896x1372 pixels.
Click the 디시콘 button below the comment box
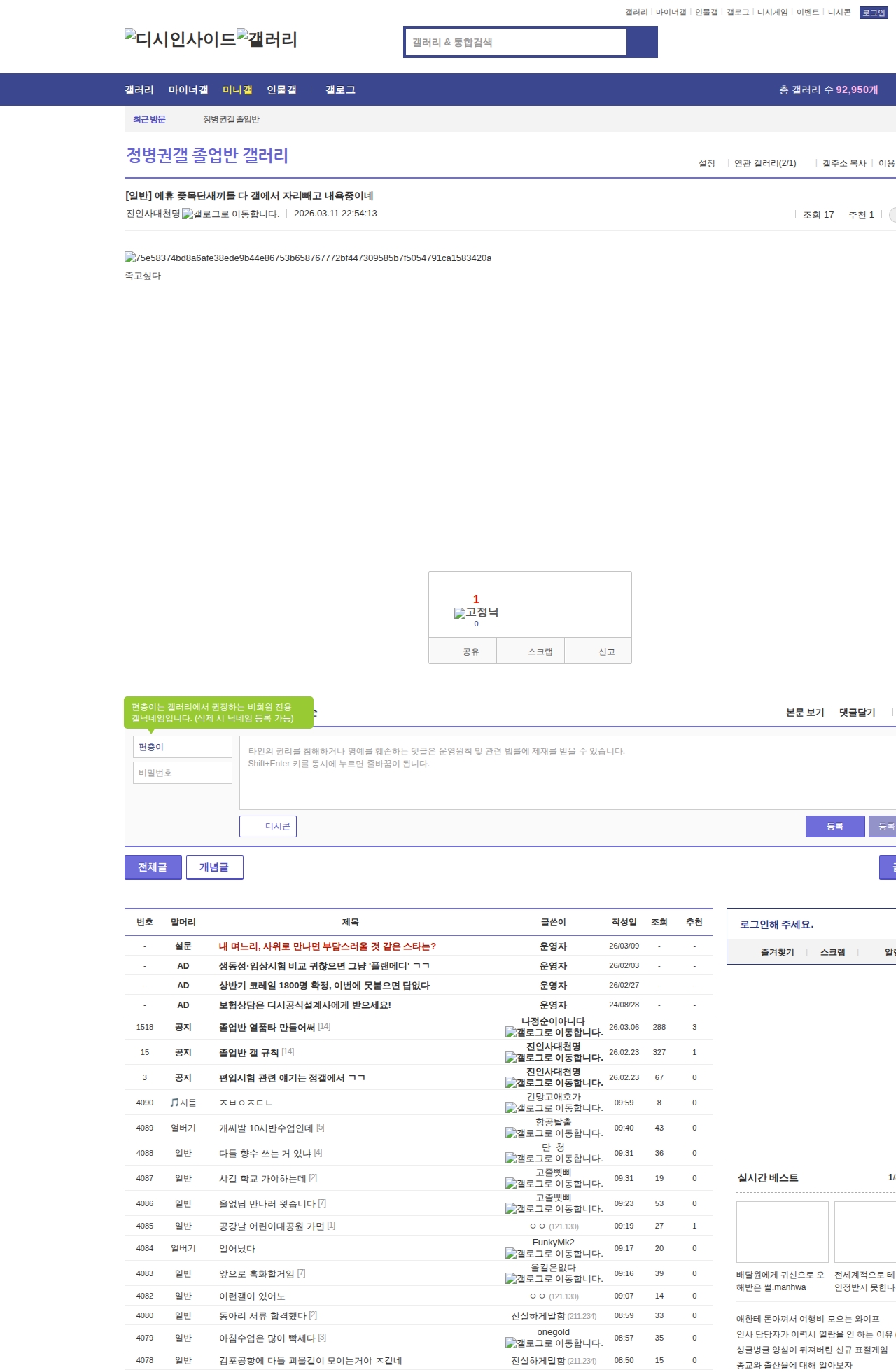click(x=268, y=826)
